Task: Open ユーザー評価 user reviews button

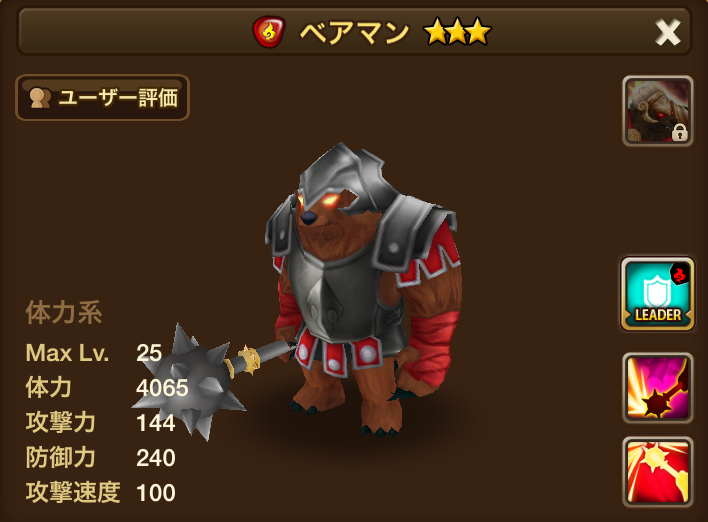Action: (102, 98)
